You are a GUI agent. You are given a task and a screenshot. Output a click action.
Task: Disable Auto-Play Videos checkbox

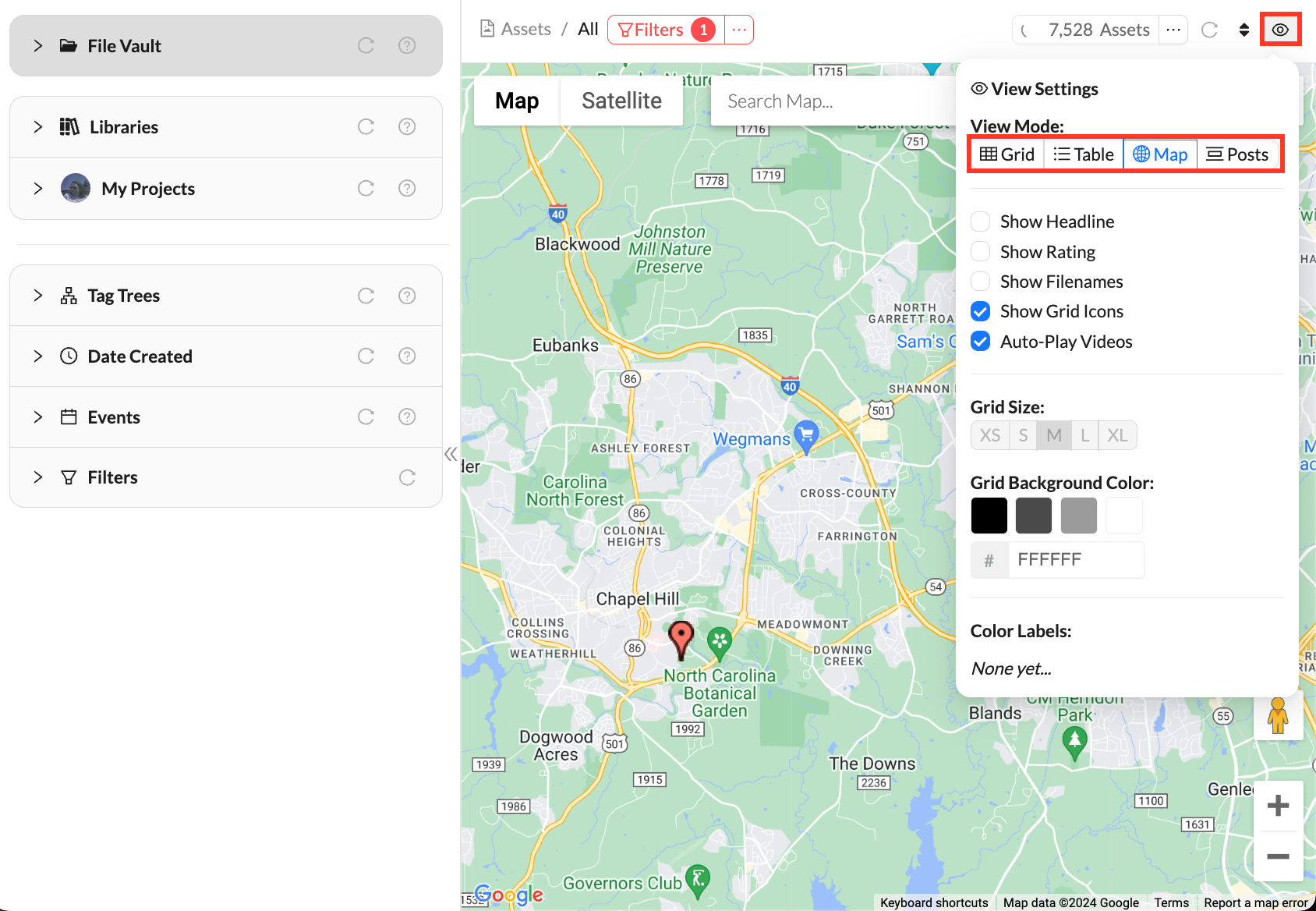981,342
